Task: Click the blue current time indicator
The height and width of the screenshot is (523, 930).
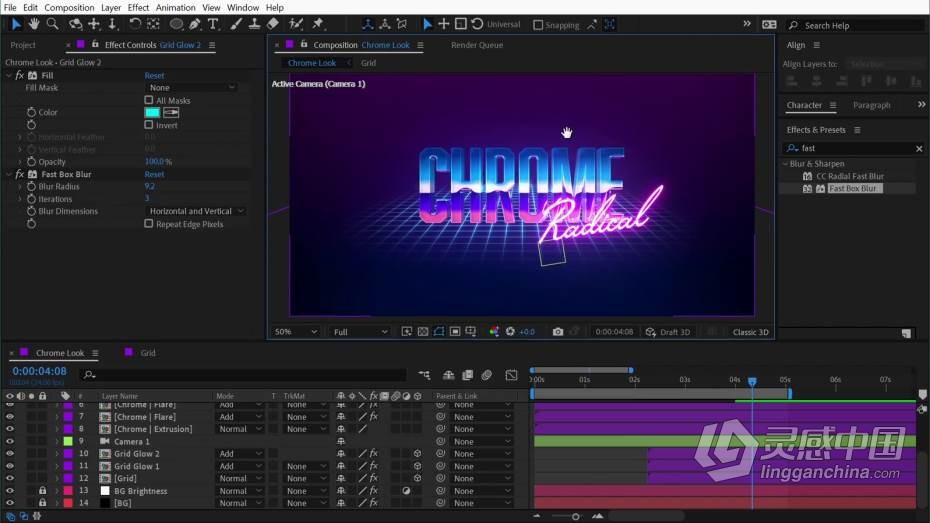Action: pos(752,381)
